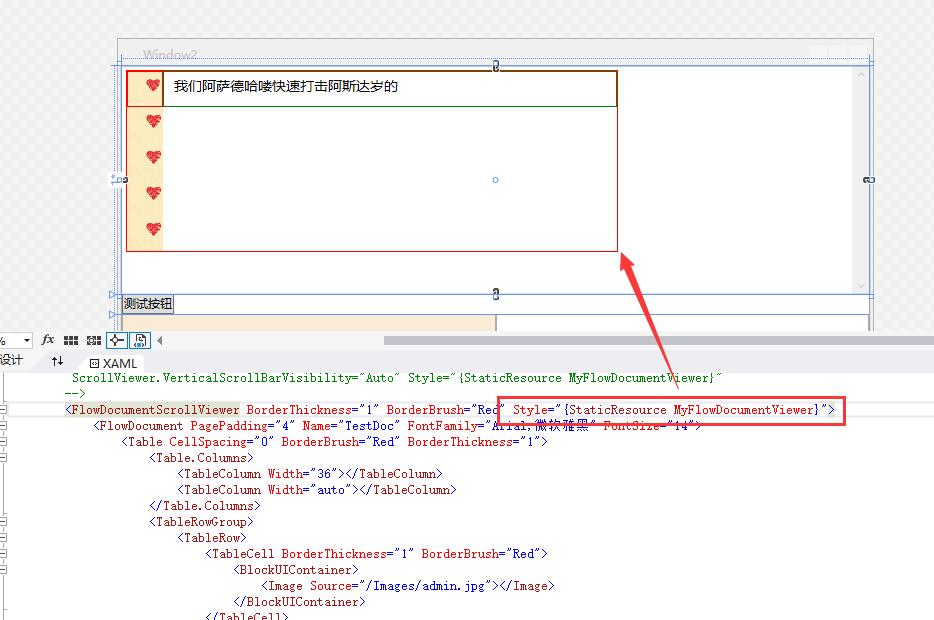The width and height of the screenshot is (934, 620).
Task: Click the /Images/admin.jpg source path
Action: [428, 585]
